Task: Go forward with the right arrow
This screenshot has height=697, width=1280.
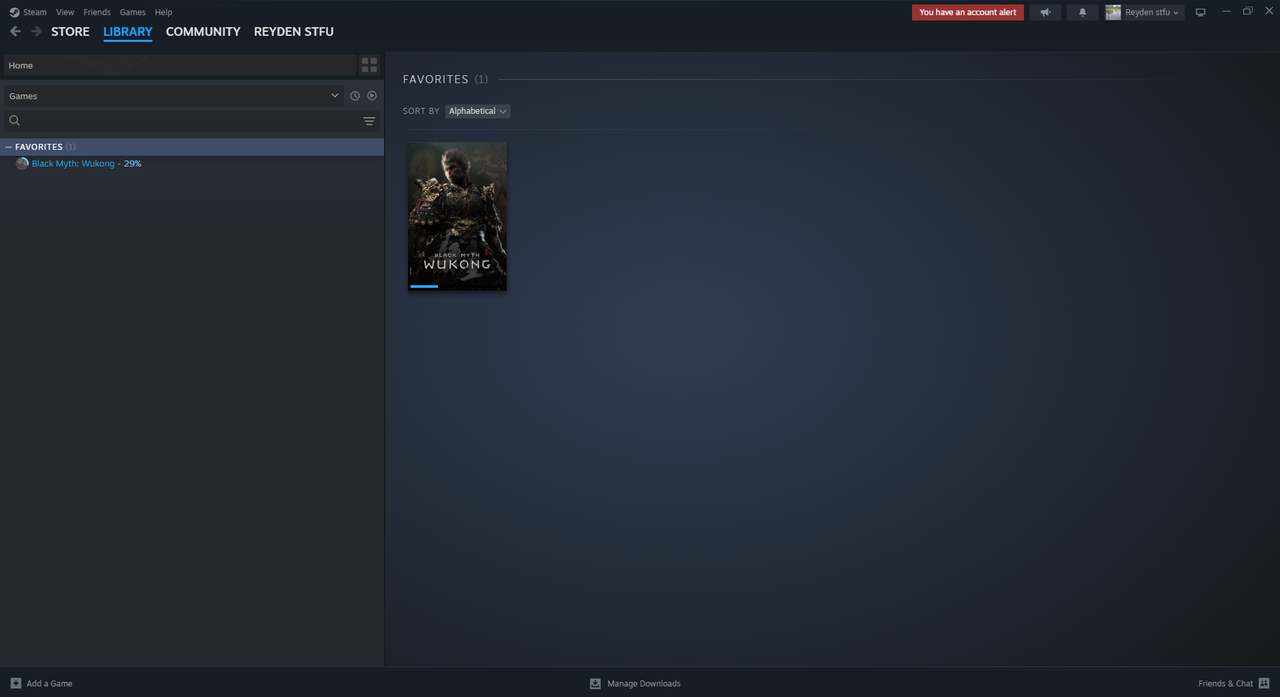Action: click(36, 31)
